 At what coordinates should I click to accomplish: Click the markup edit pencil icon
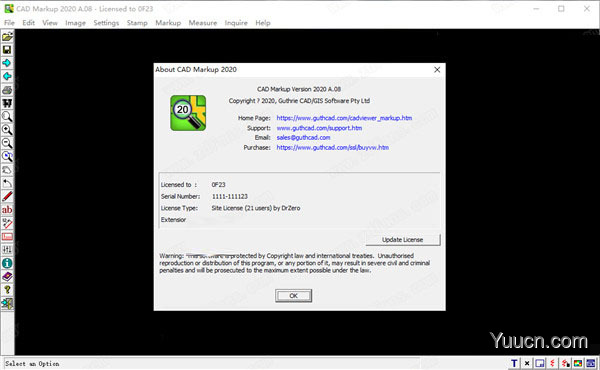pyautogui.click(x=7, y=223)
